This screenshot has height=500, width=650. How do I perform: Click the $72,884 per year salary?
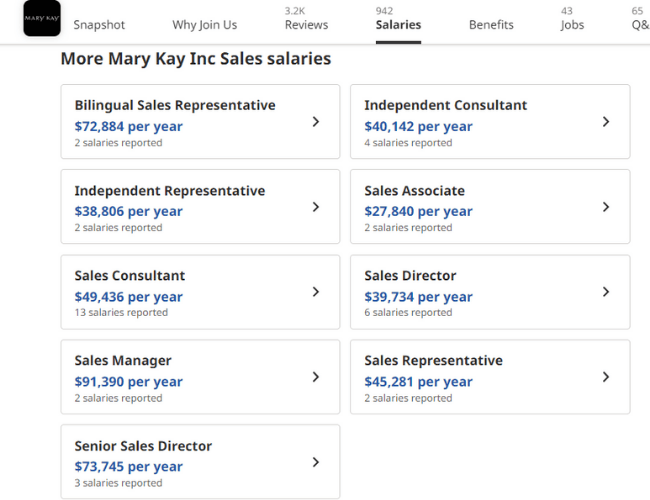point(129,126)
